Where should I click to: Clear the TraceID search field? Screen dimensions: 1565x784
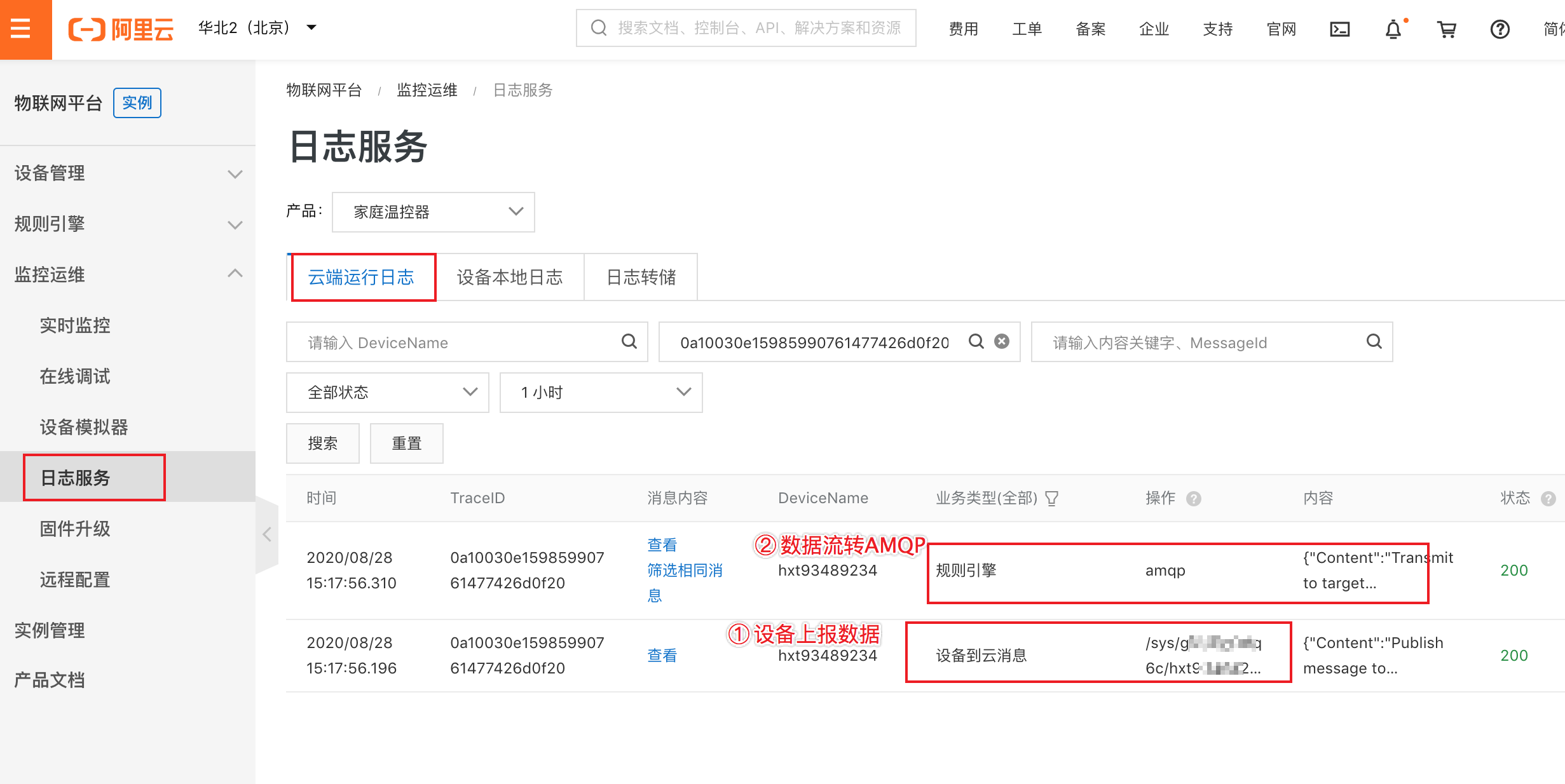tap(1002, 342)
